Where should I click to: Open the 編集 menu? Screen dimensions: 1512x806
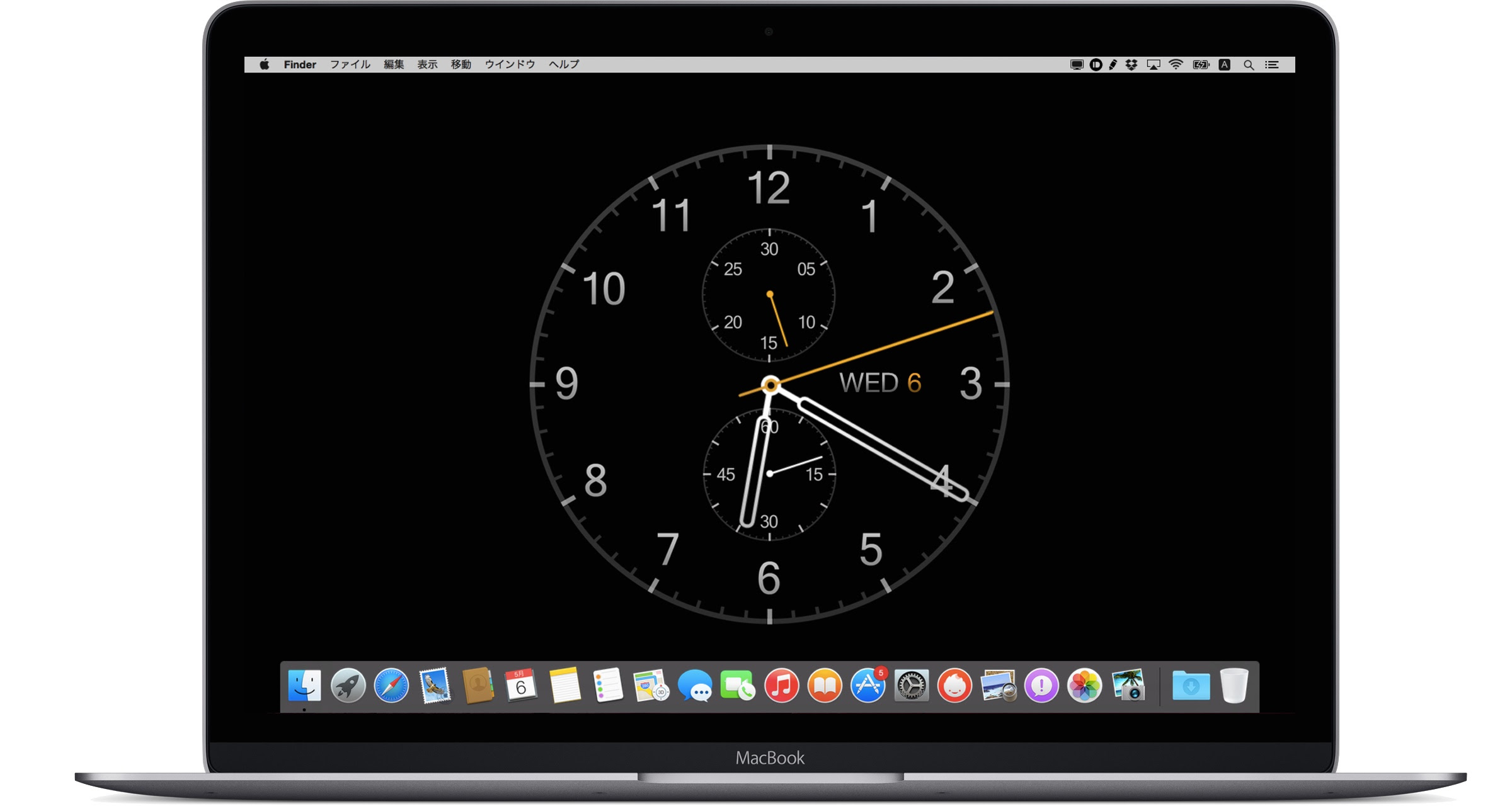[394, 65]
